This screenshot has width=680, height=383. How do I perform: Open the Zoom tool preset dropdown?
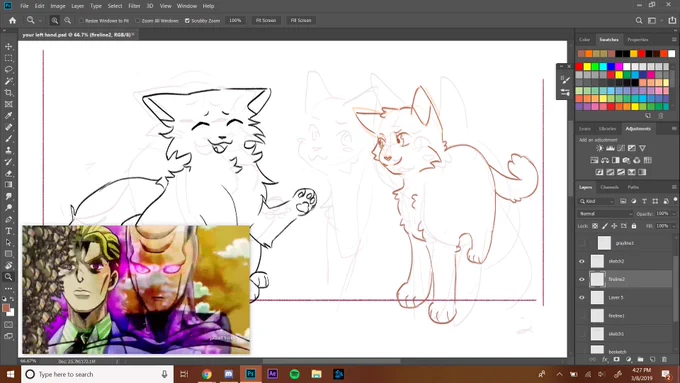point(40,20)
